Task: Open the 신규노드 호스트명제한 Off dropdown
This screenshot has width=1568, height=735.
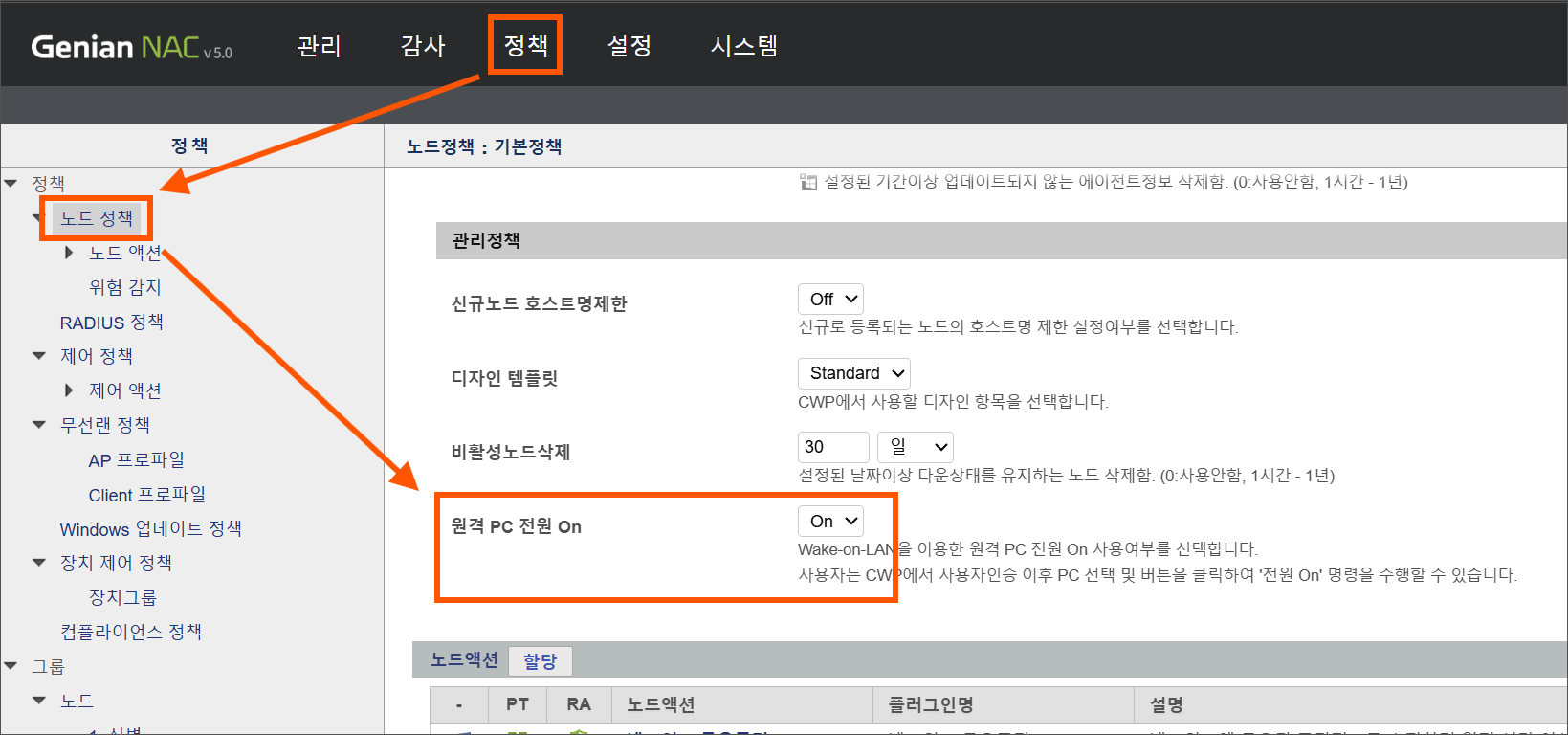Action: (x=830, y=300)
